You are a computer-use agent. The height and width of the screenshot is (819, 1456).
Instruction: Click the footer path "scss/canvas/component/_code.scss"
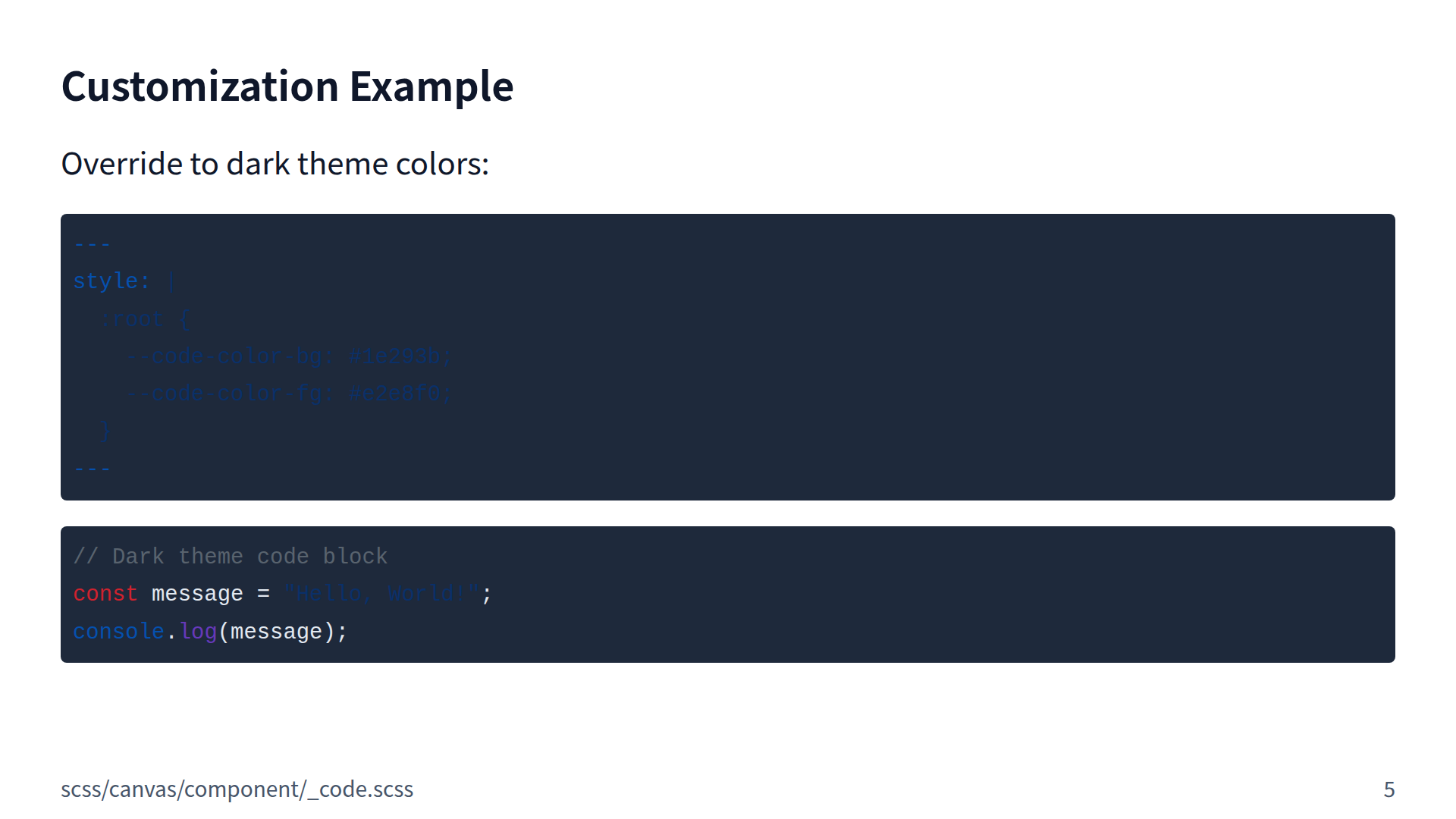point(237,789)
